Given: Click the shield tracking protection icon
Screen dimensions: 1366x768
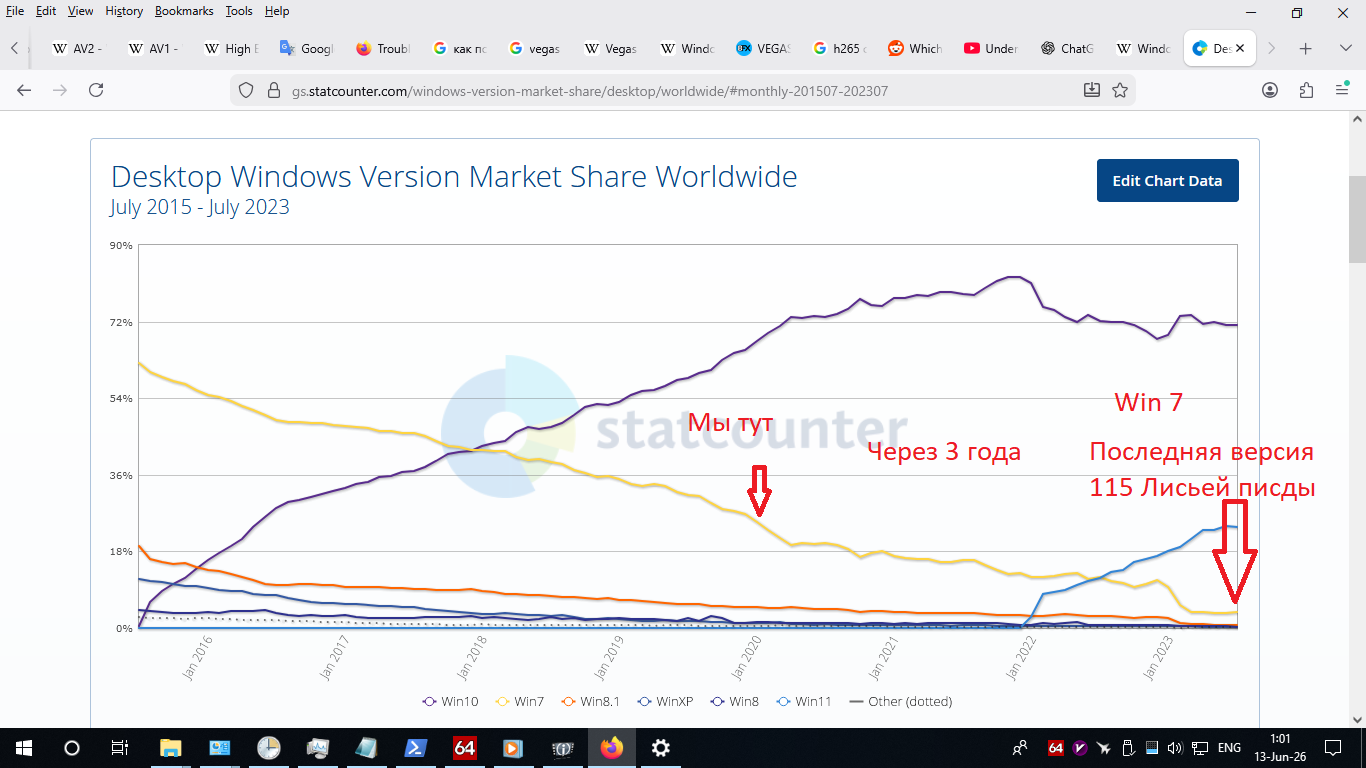Looking at the screenshot, I should coord(246,90).
